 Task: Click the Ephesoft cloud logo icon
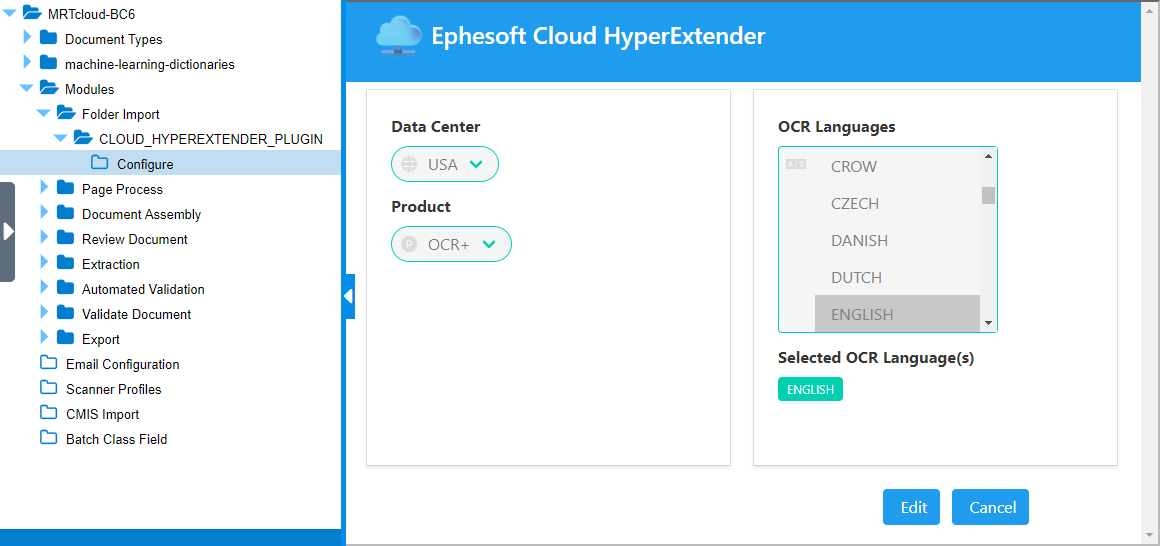click(399, 37)
